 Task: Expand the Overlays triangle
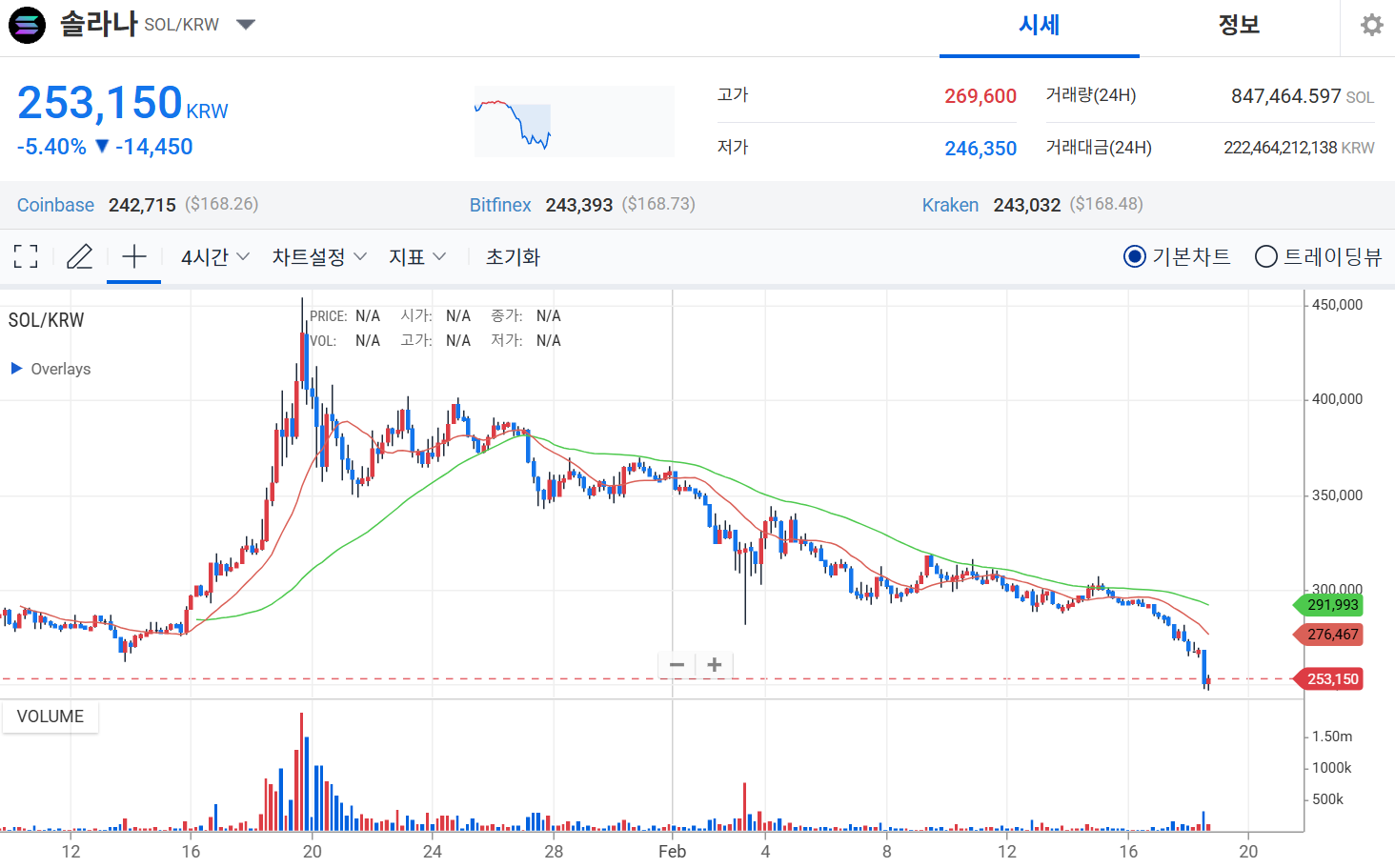tap(16, 369)
